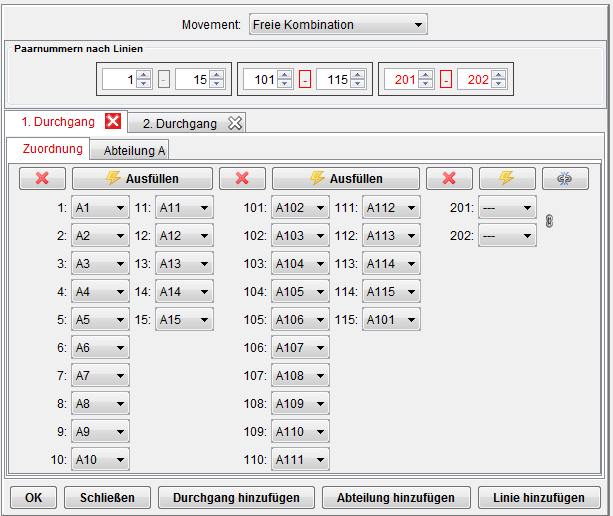This screenshot has width=613, height=516.
Task: Switch to the 2. Durchgang tab
Action: [178, 124]
